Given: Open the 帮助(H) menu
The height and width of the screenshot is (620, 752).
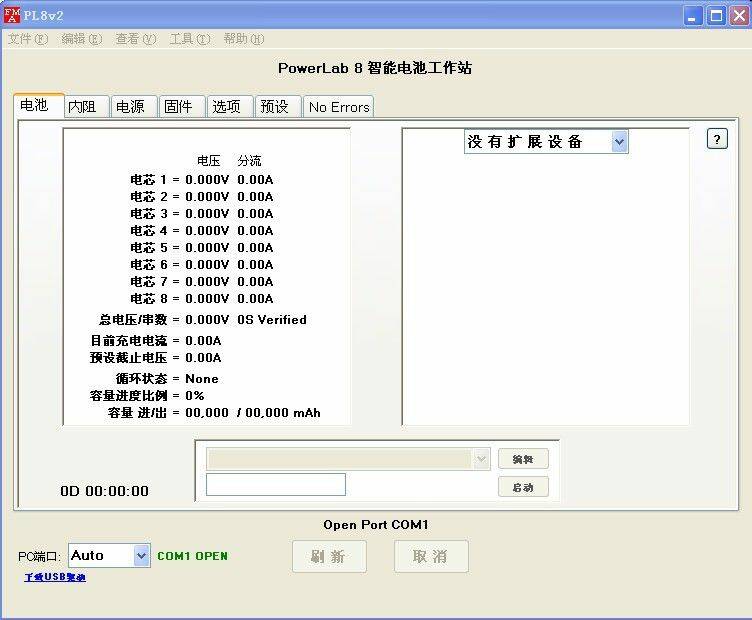Looking at the screenshot, I should [244, 39].
